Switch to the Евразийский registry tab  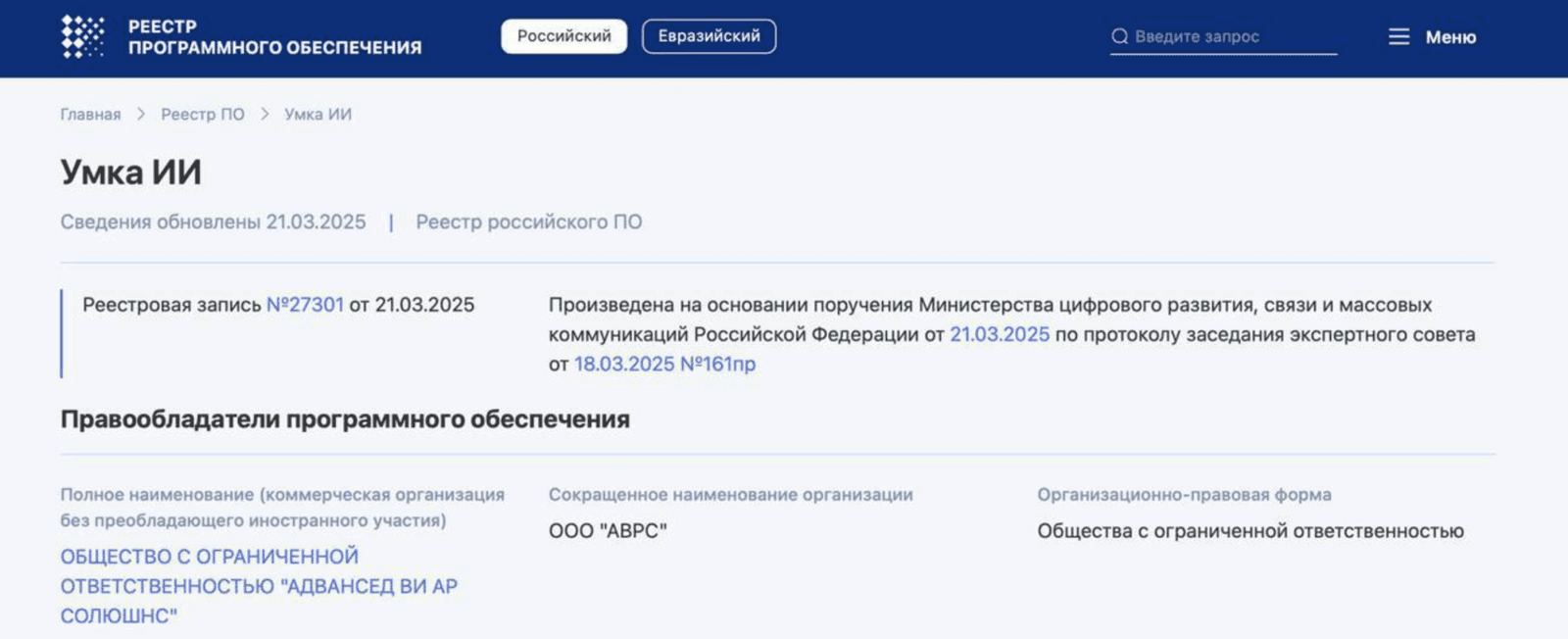(x=709, y=36)
